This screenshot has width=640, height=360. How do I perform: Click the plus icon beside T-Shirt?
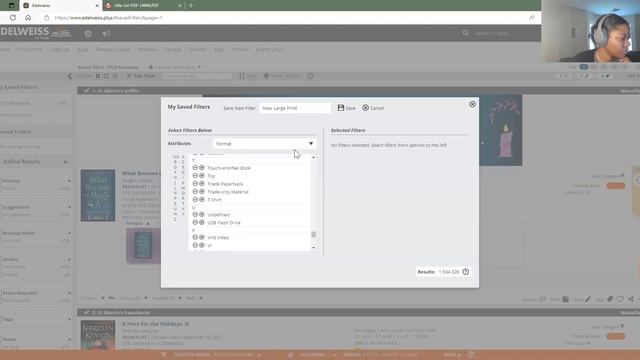(202, 199)
